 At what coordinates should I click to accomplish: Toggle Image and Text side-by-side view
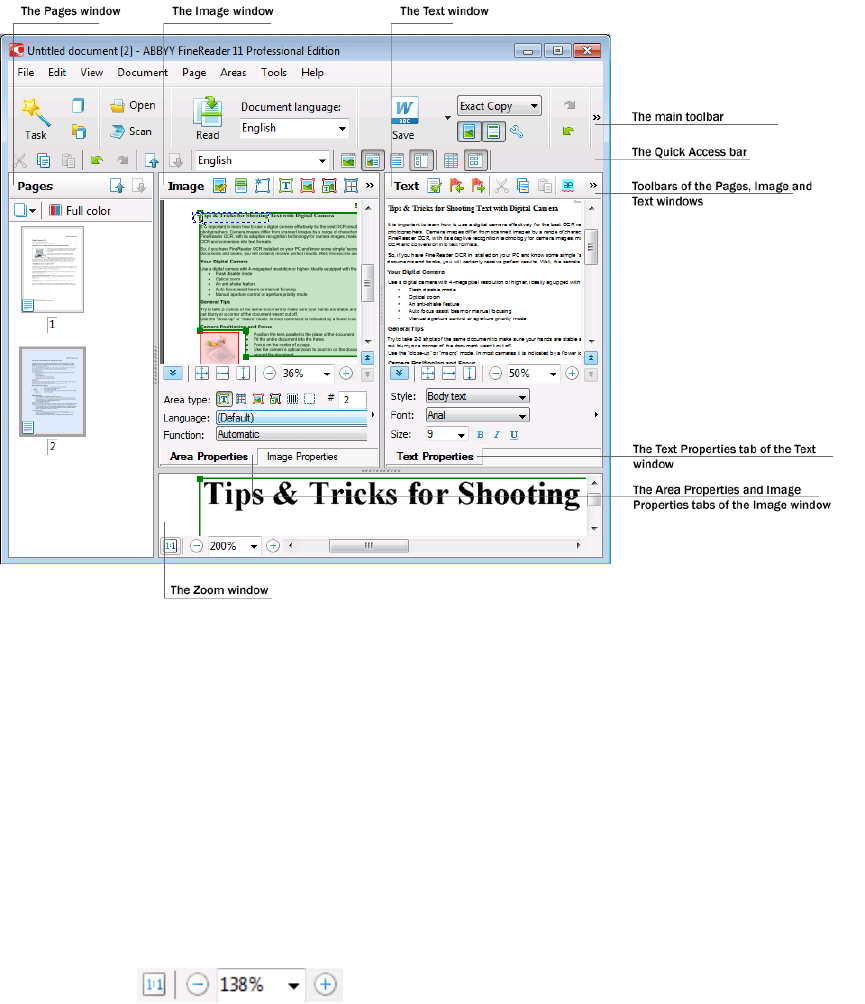pos(373,161)
